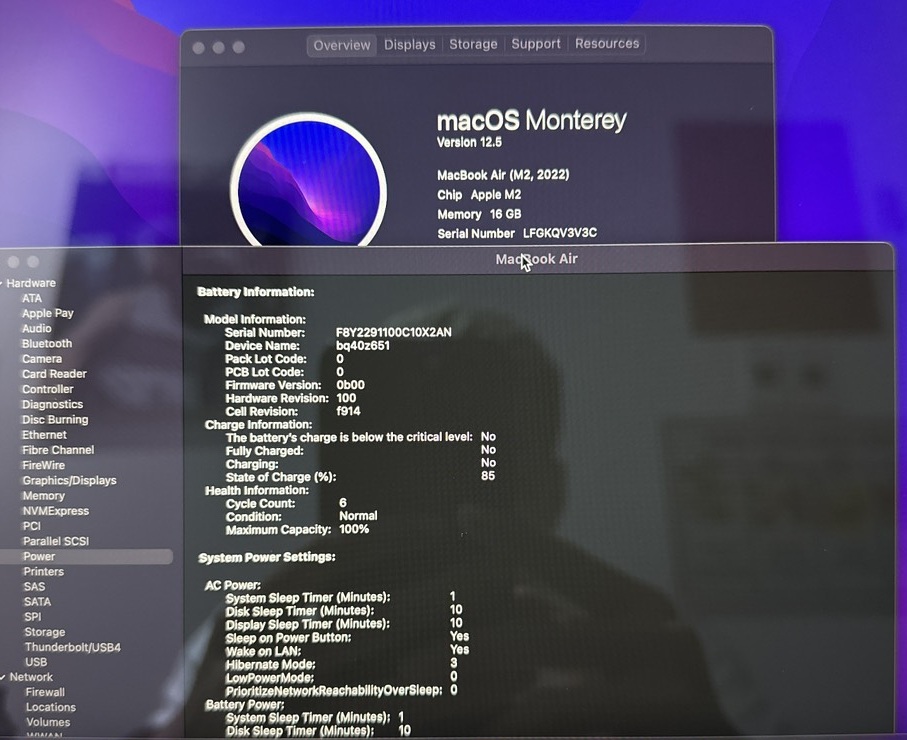Select Card Reader in the sidebar

coord(54,374)
